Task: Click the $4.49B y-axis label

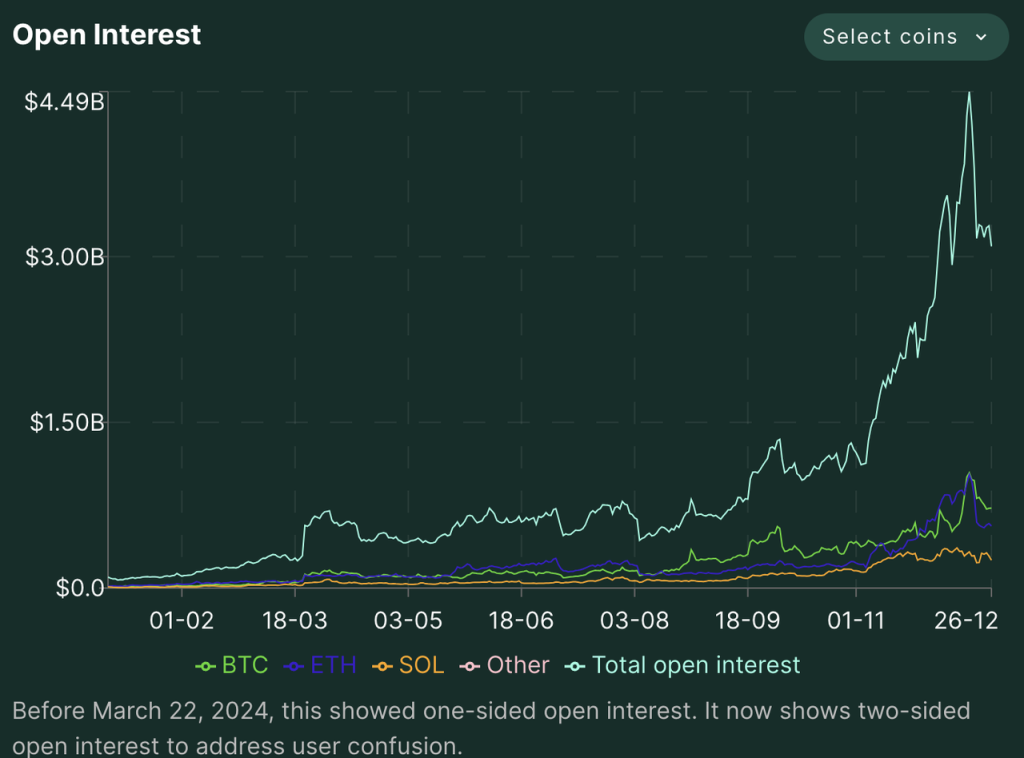Action: click(x=66, y=101)
